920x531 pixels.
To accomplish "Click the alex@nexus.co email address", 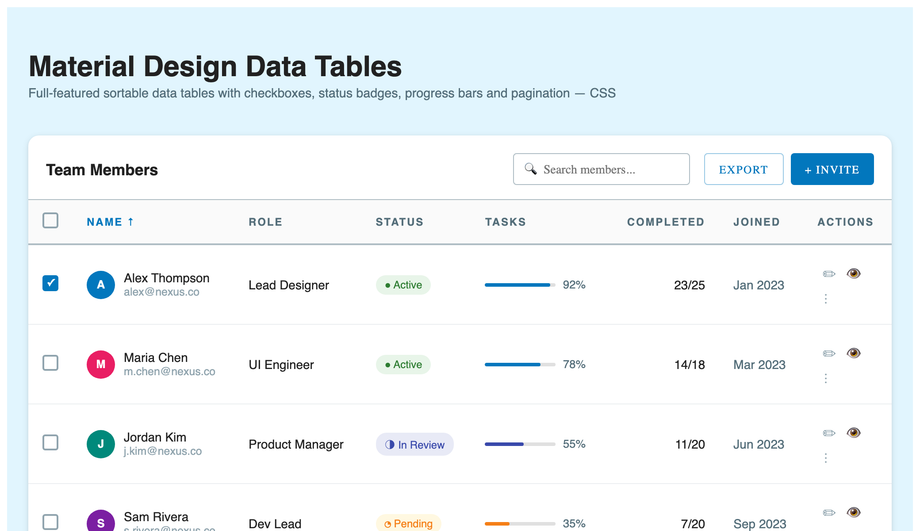I will coord(161,292).
